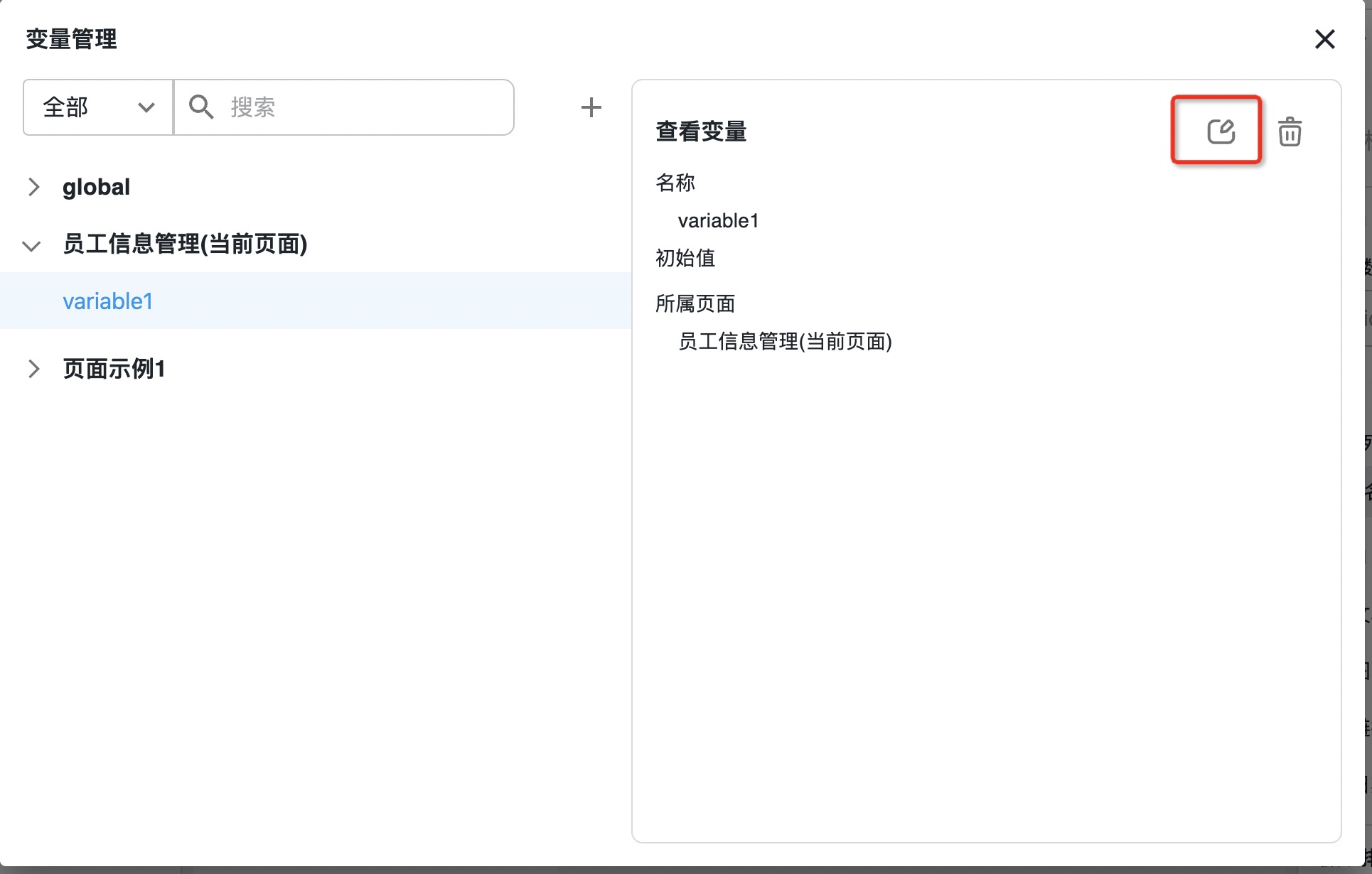Select variable1 in the variable tree
1372x874 pixels.
click(x=316, y=301)
